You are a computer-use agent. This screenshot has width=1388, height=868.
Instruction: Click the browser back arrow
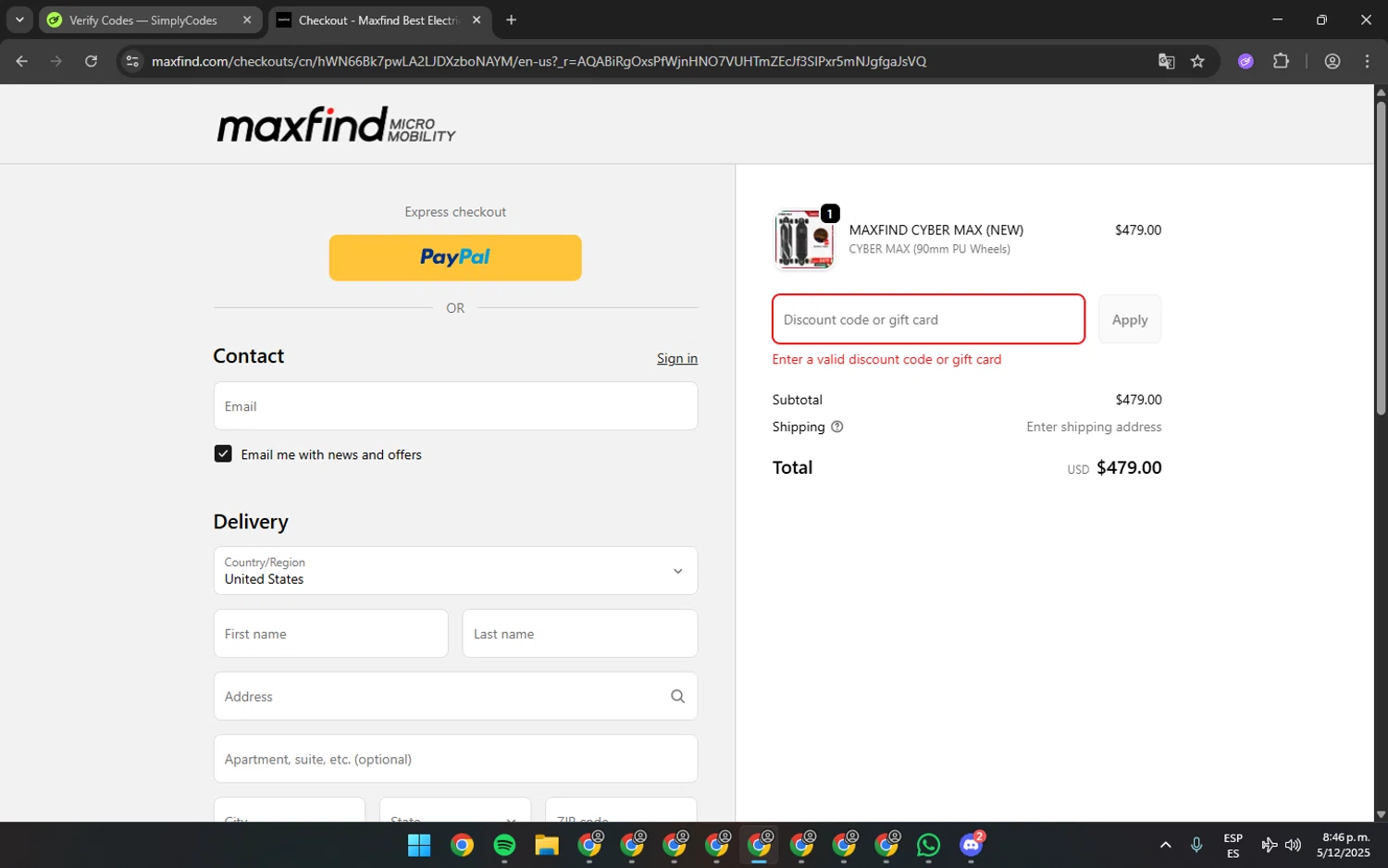click(22, 61)
